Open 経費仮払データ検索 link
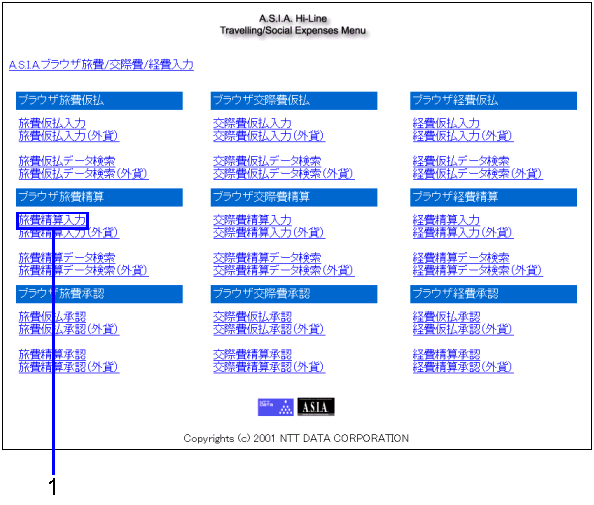This screenshot has height=505, width=594. click(x=461, y=161)
